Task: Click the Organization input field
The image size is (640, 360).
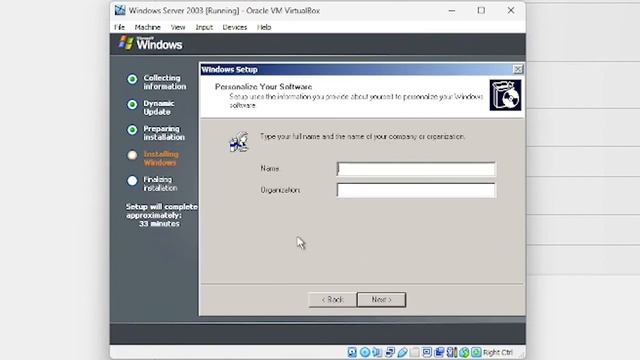Action: tap(416, 191)
